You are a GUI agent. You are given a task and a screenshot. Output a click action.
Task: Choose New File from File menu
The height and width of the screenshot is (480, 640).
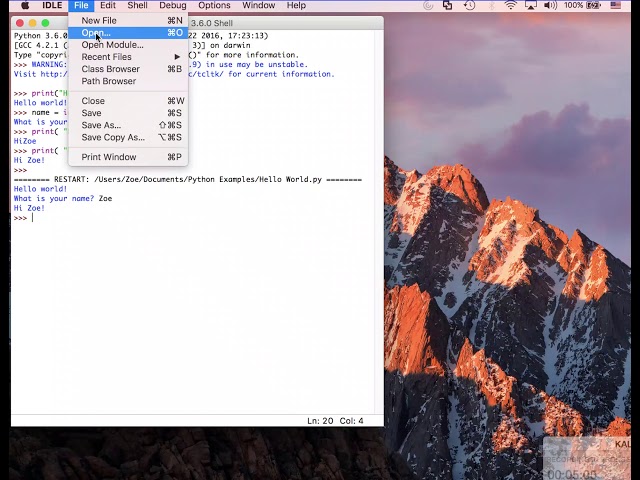pos(128,20)
